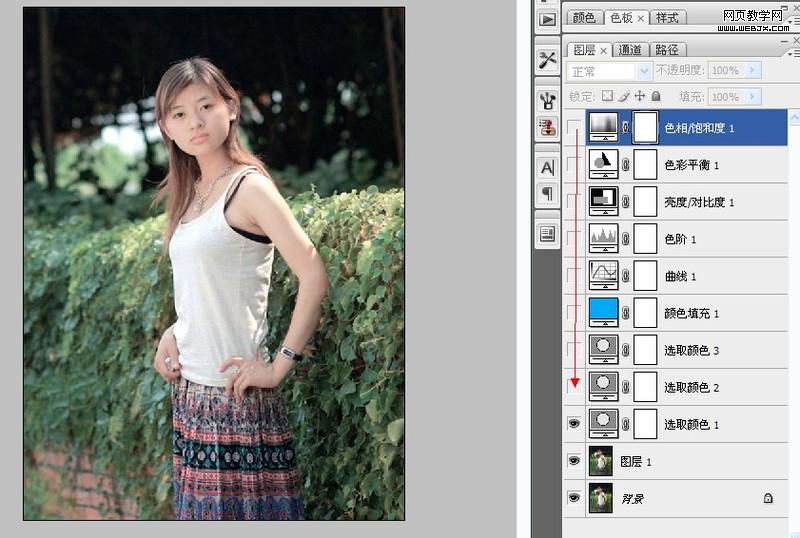Image resolution: width=800 pixels, height=538 pixels.
Task: Close the 图层 tab
Action: [604, 51]
